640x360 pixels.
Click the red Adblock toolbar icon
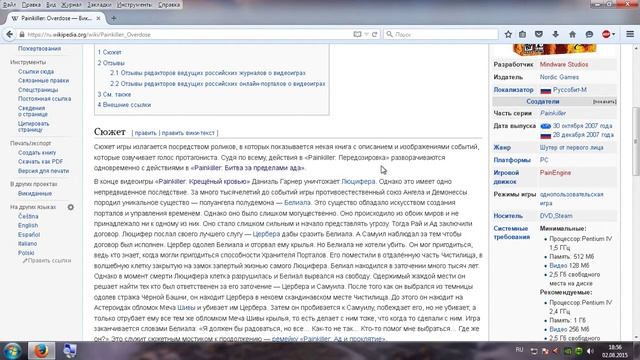point(606,34)
